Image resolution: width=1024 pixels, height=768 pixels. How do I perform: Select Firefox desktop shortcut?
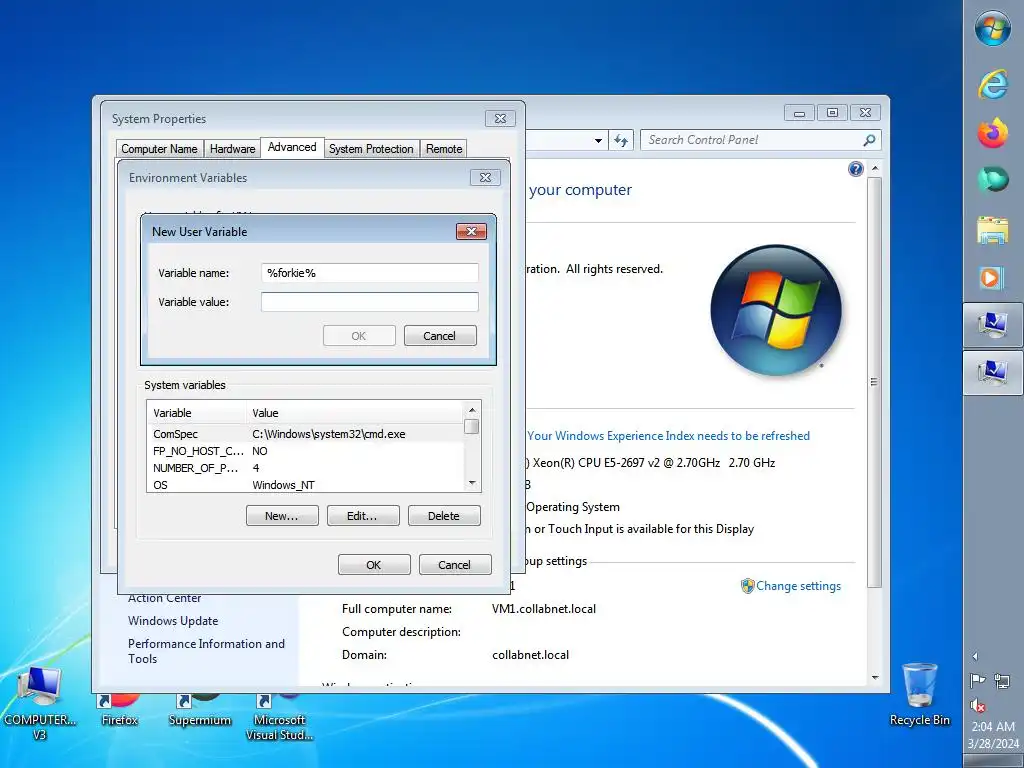point(120,710)
